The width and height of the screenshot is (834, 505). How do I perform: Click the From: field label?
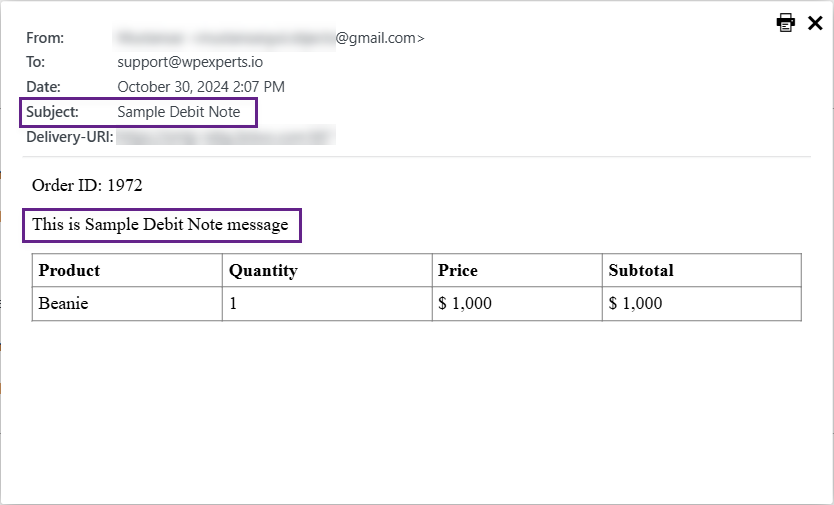click(x=45, y=38)
